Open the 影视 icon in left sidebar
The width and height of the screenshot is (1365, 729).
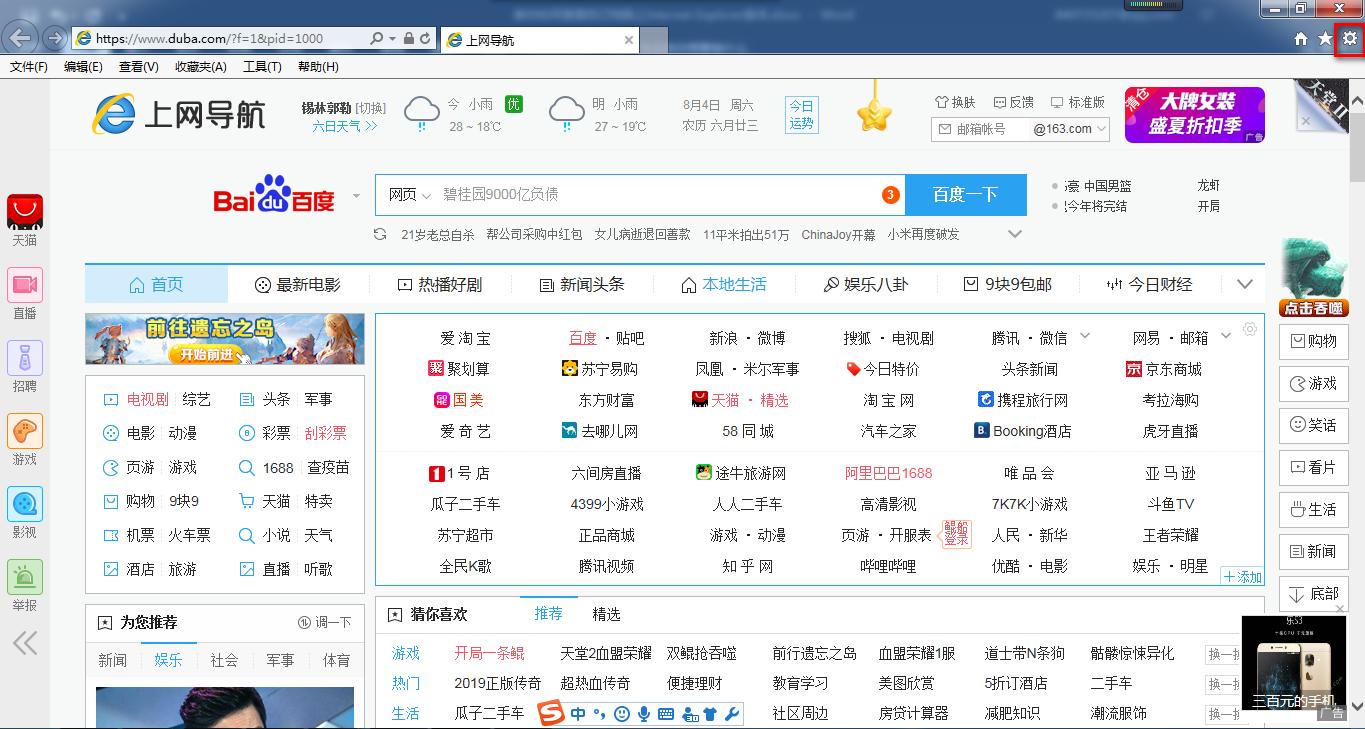pos(25,504)
